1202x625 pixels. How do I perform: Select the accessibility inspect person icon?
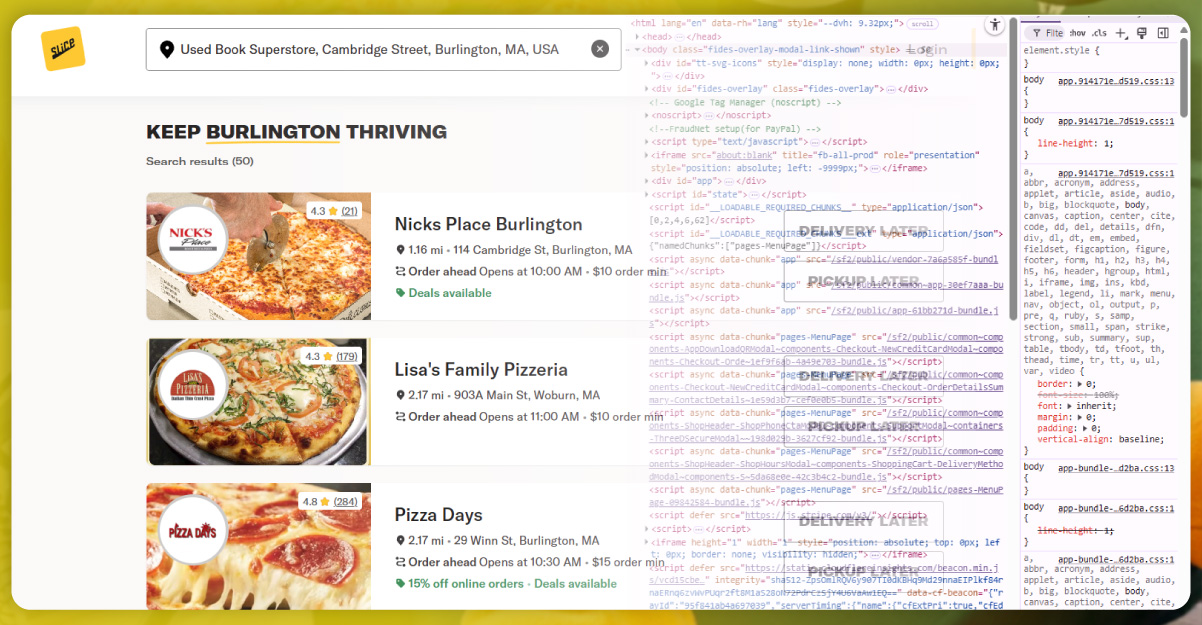[995, 25]
